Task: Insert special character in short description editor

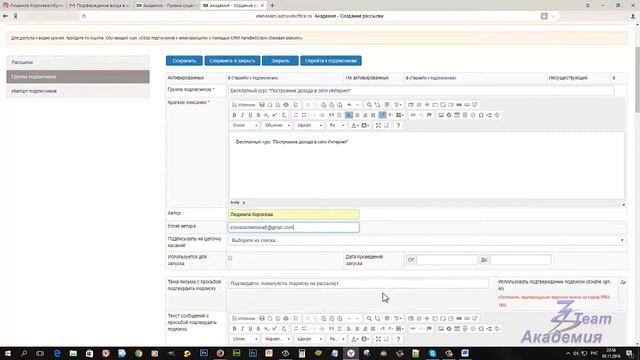Action: (481, 115)
